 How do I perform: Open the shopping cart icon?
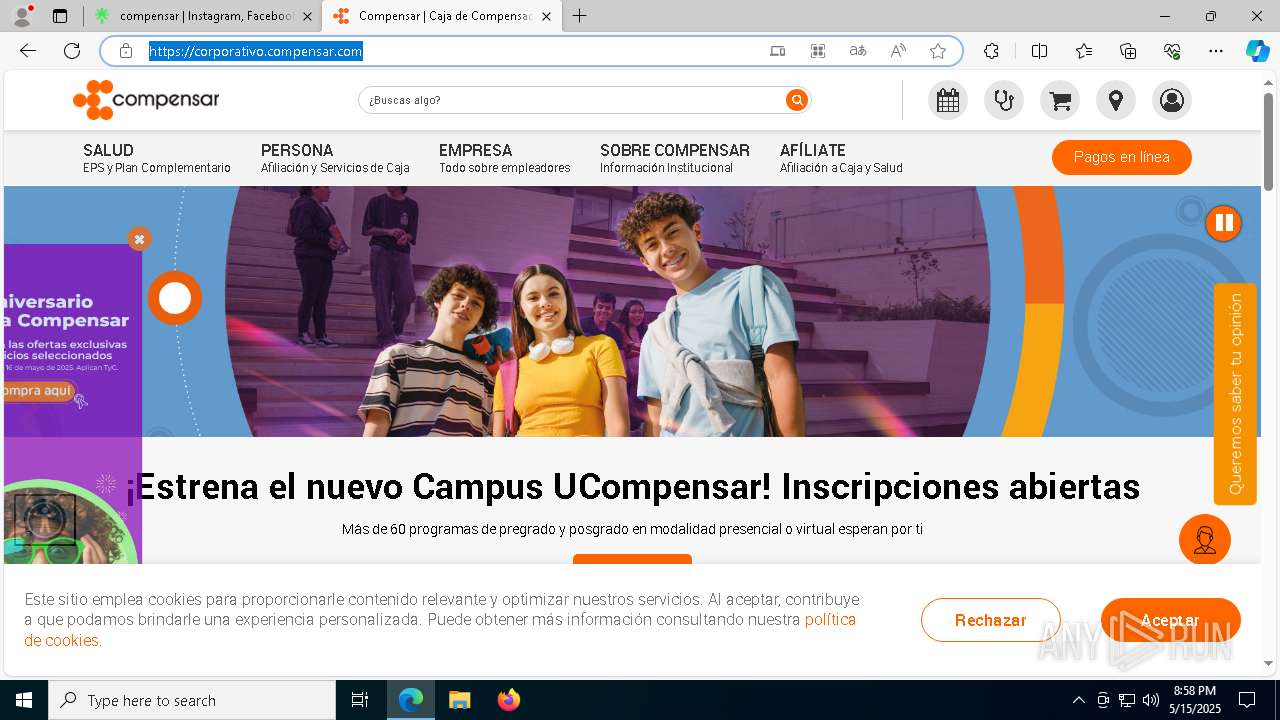[x=1060, y=100]
